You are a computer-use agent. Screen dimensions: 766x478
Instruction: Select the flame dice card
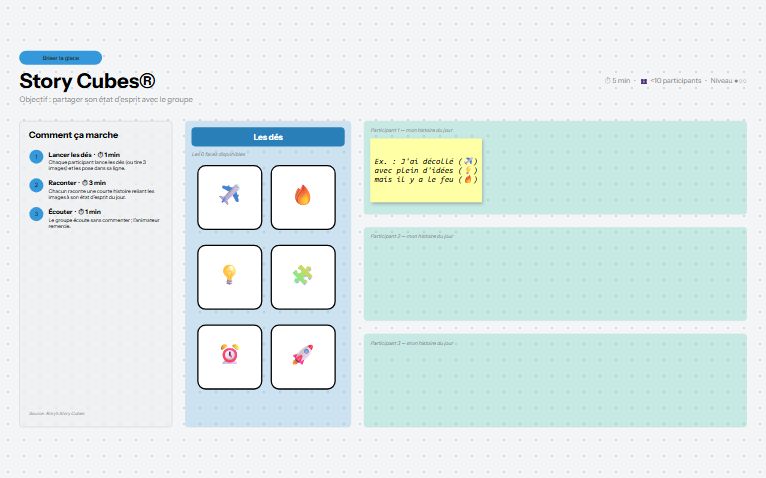point(303,197)
